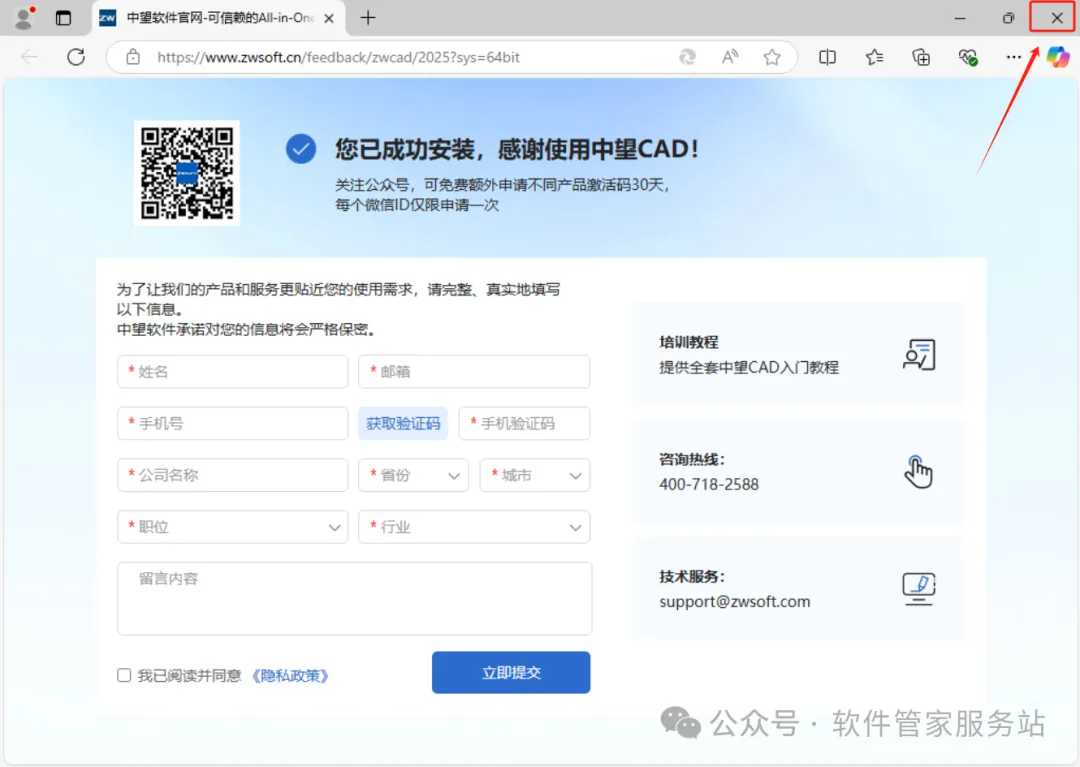Open the favorites list icon
This screenshot has width=1080, height=767.
click(x=874, y=57)
